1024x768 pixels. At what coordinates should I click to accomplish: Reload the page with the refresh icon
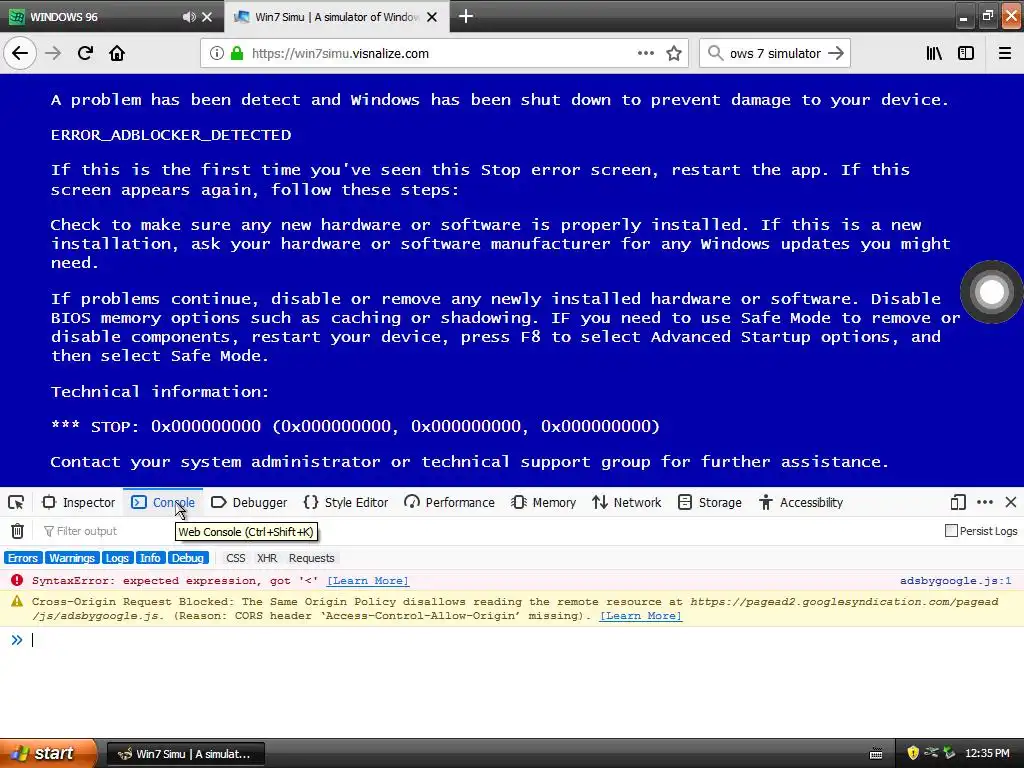click(85, 54)
